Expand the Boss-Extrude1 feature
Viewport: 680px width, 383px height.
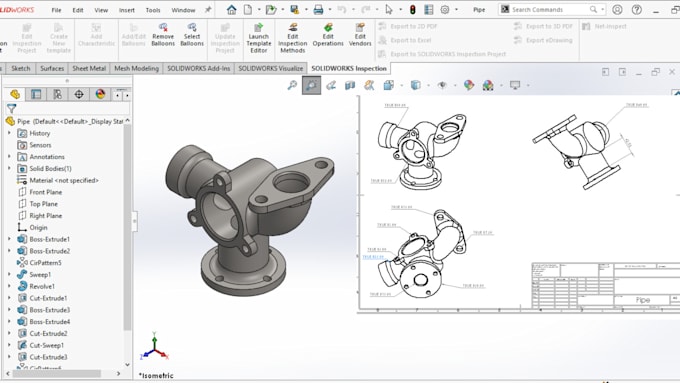tap(9, 239)
